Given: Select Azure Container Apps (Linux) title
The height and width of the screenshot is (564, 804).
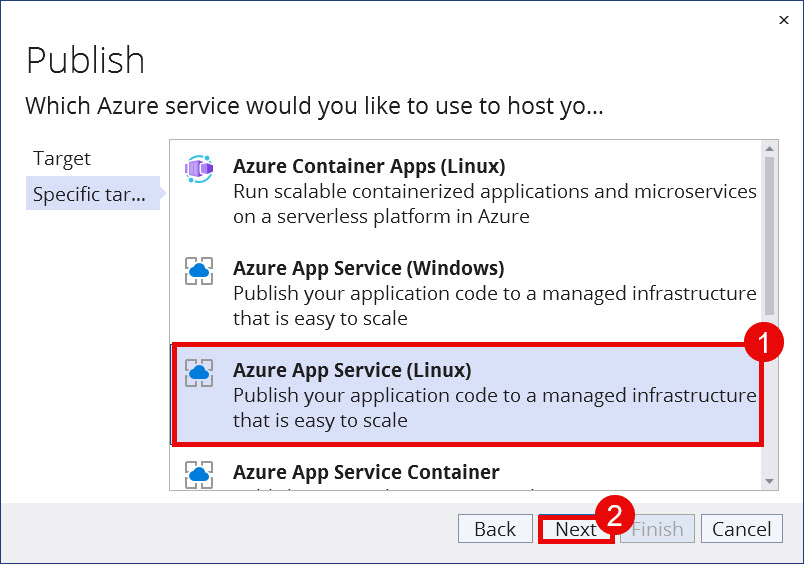Looking at the screenshot, I should (369, 166).
